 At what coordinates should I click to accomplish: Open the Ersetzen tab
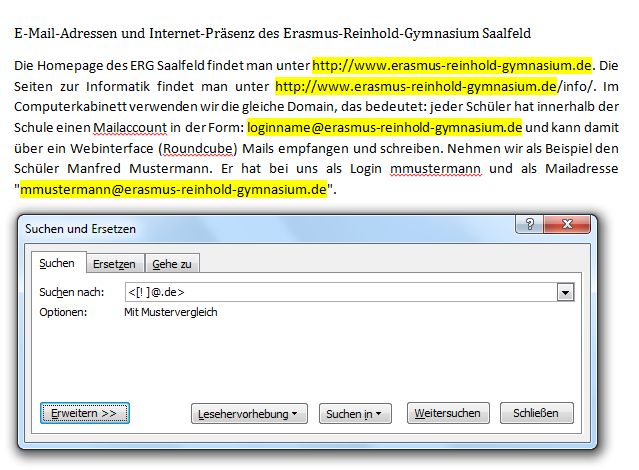[x=114, y=263]
